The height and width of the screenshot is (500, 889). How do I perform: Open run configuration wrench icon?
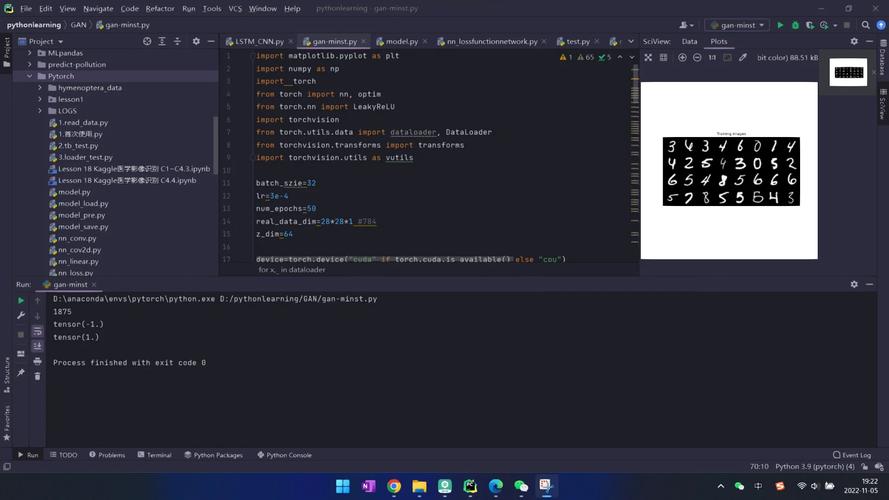pos(21,315)
